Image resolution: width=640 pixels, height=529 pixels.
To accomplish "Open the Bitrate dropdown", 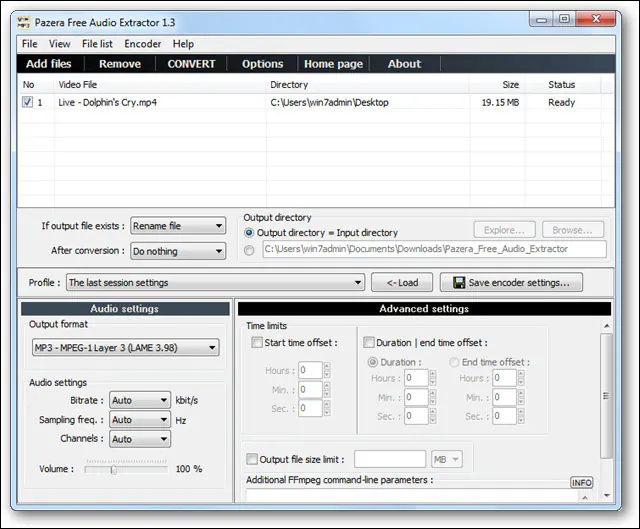I will [x=140, y=400].
